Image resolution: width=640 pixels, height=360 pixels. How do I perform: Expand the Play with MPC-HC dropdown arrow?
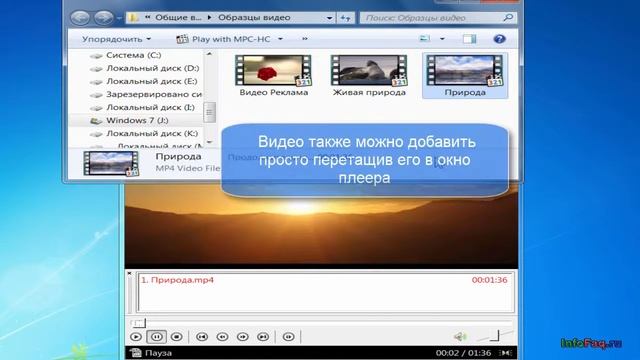click(280, 39)
